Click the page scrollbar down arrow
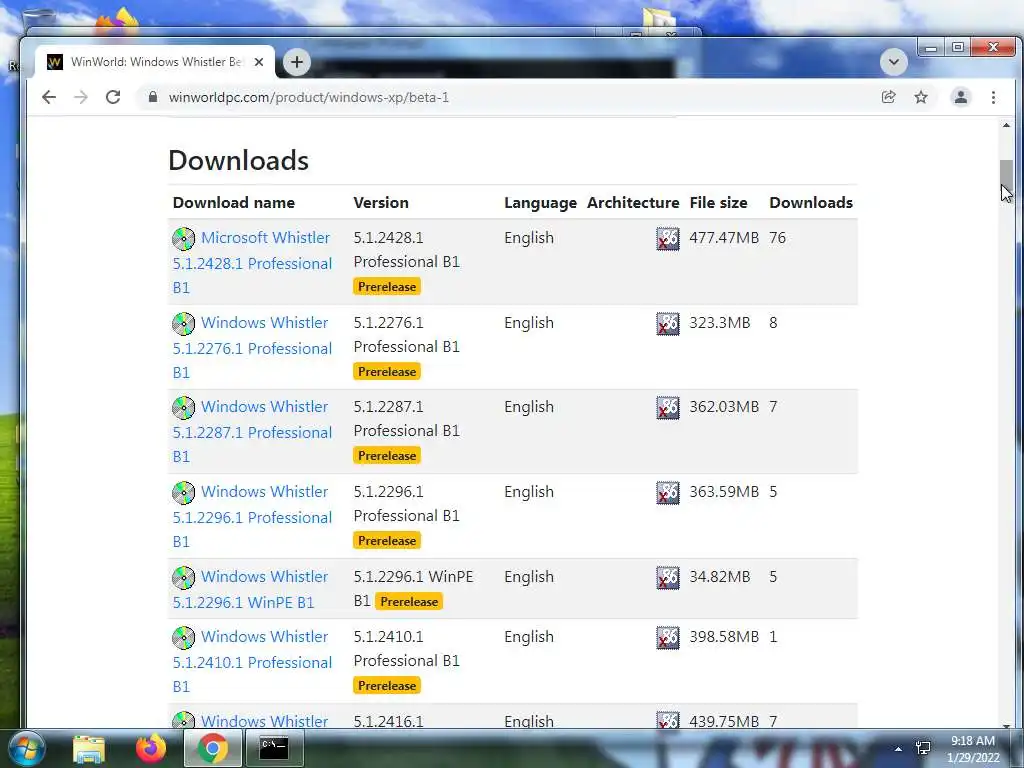 coord(1006,725)
